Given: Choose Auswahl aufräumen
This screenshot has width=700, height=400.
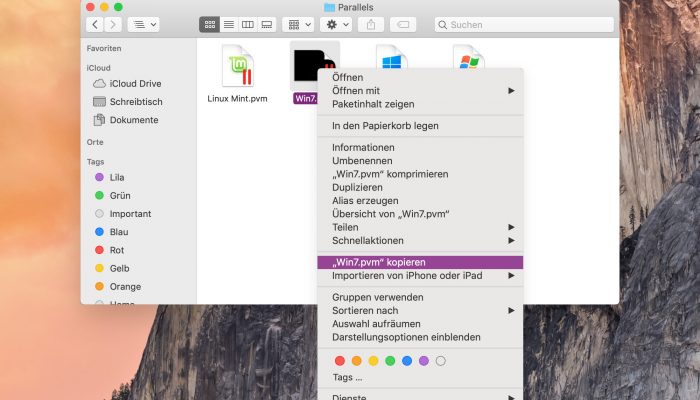Looking at the screenshot, I should click(x=420, y=324).
